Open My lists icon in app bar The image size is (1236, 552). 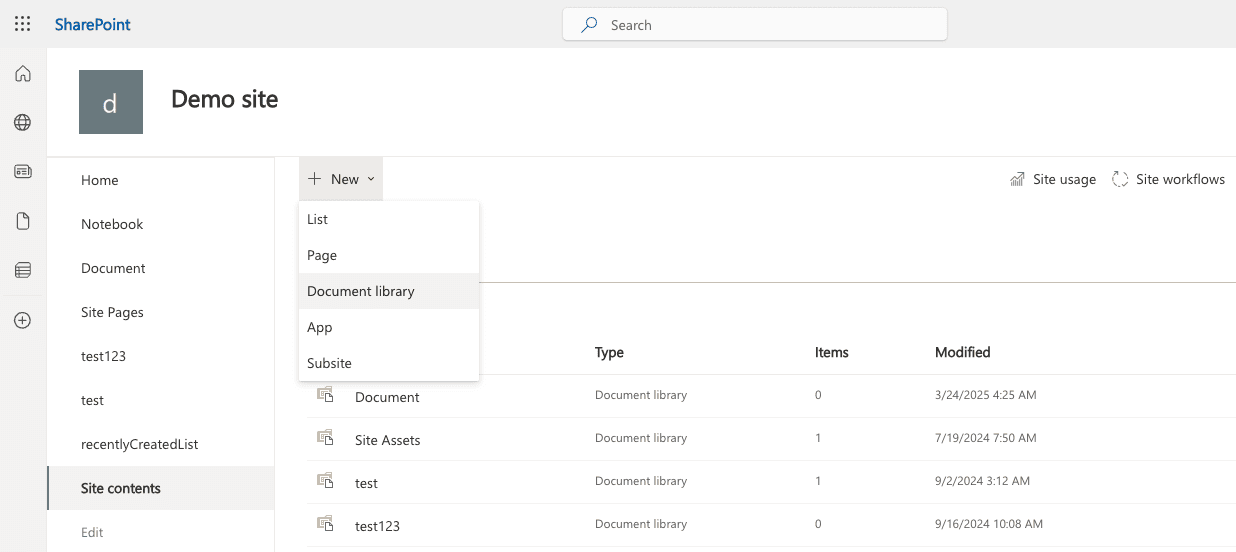coord(22,270)
